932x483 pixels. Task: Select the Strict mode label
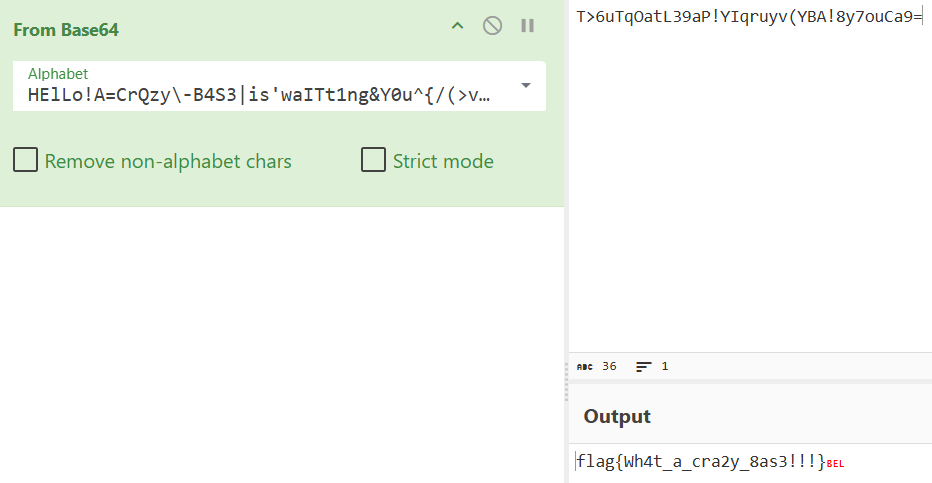point(443,162)
